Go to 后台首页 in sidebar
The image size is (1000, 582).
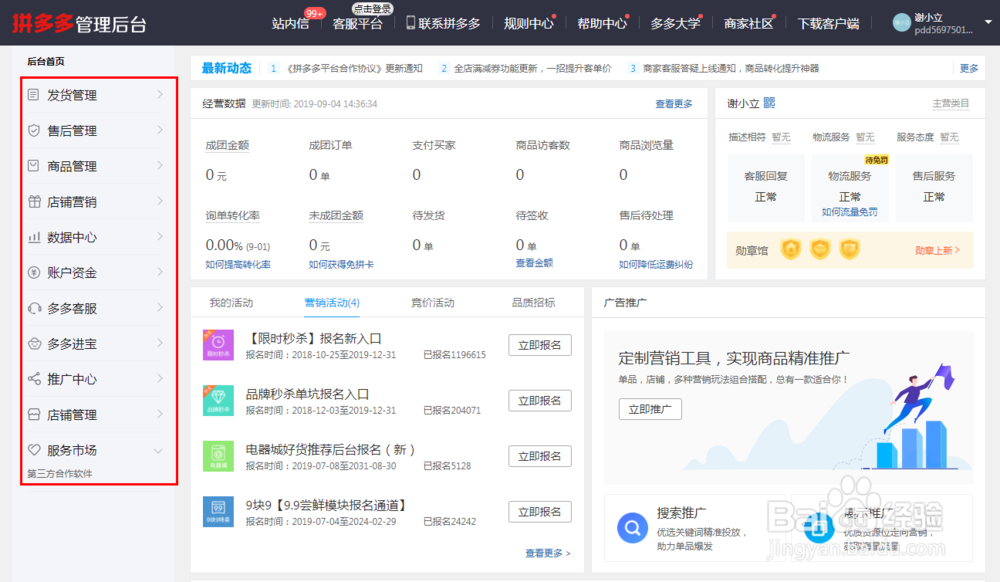[x=46, y=61]
